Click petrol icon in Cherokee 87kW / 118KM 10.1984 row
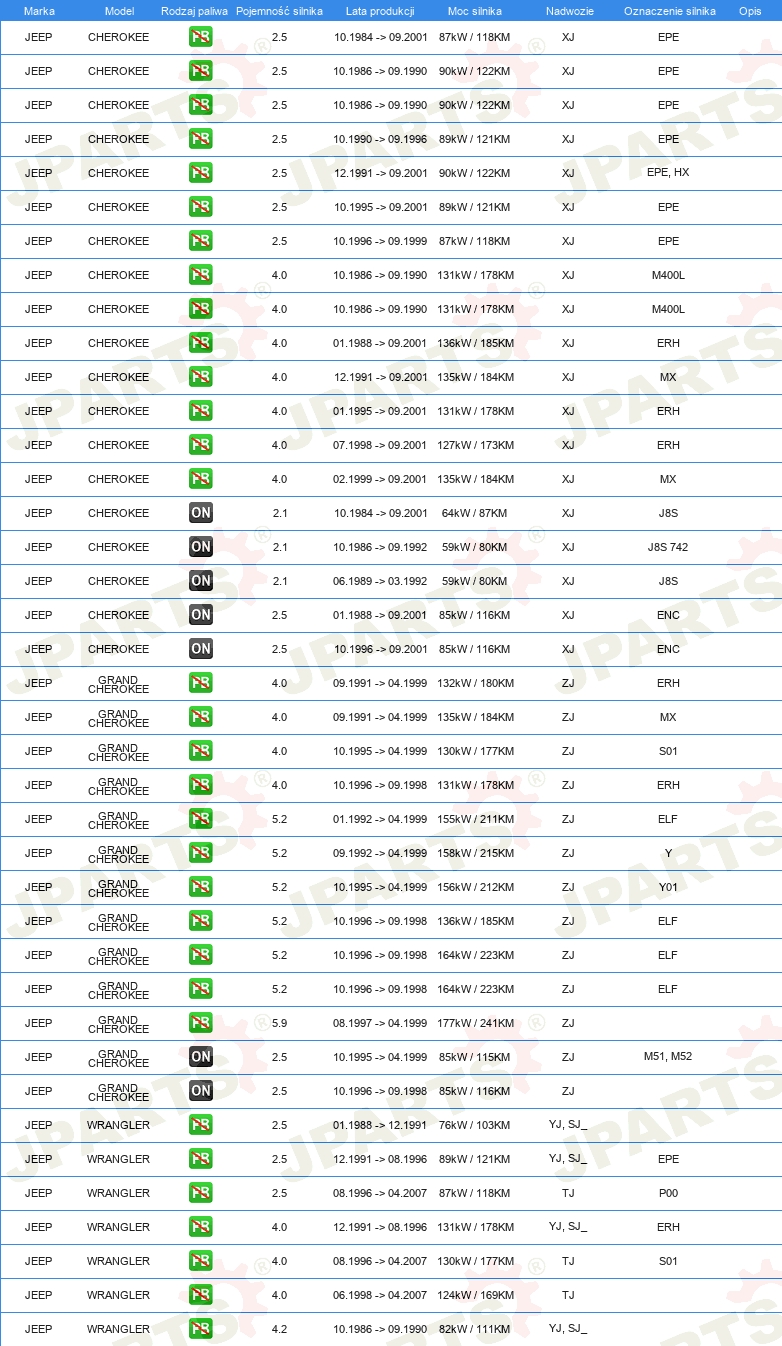Screen dimensions: 782x1346 tap(201, 37)
